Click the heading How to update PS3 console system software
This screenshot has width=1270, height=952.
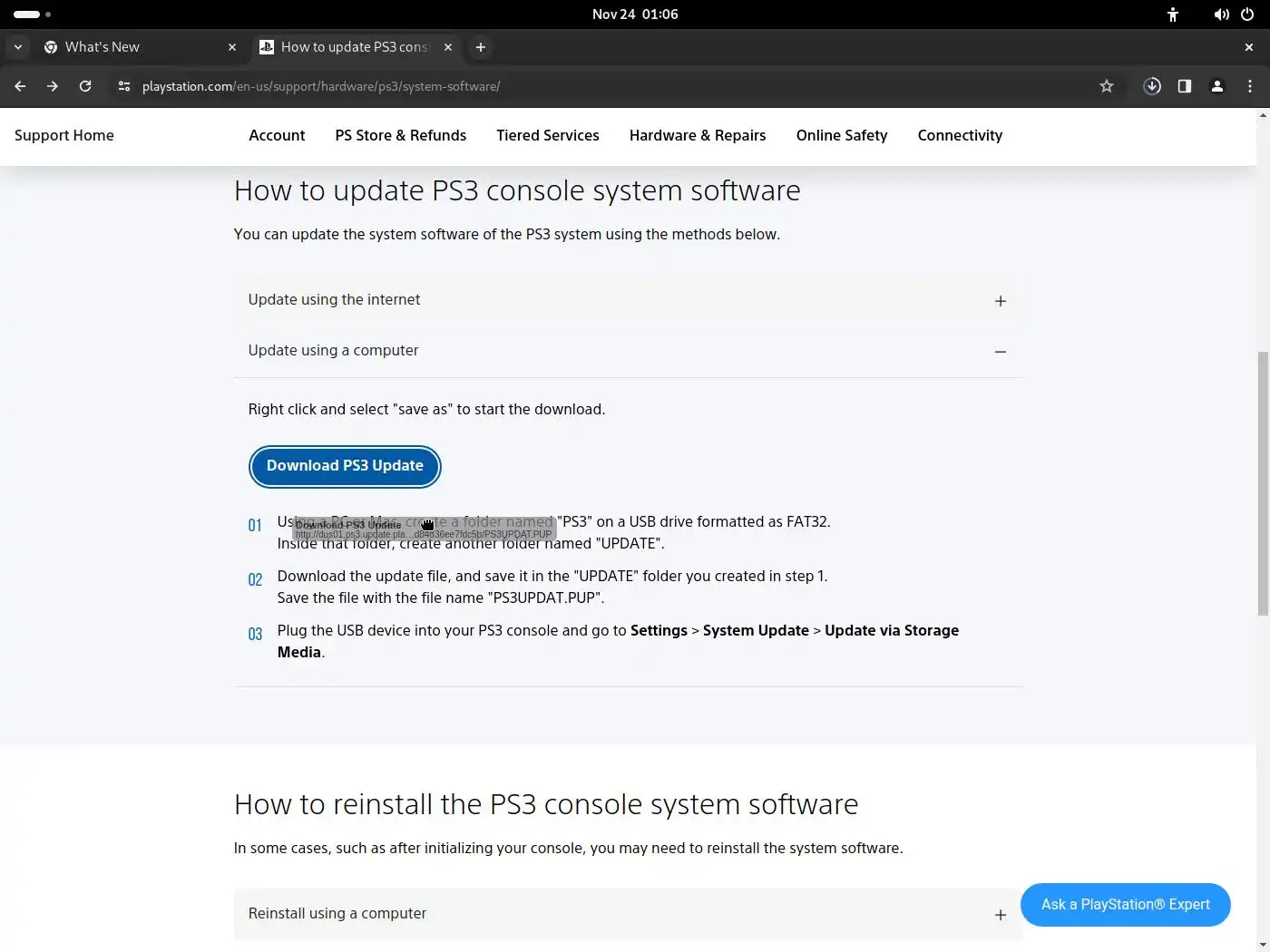pyautogui.click(x=517, y=191)
